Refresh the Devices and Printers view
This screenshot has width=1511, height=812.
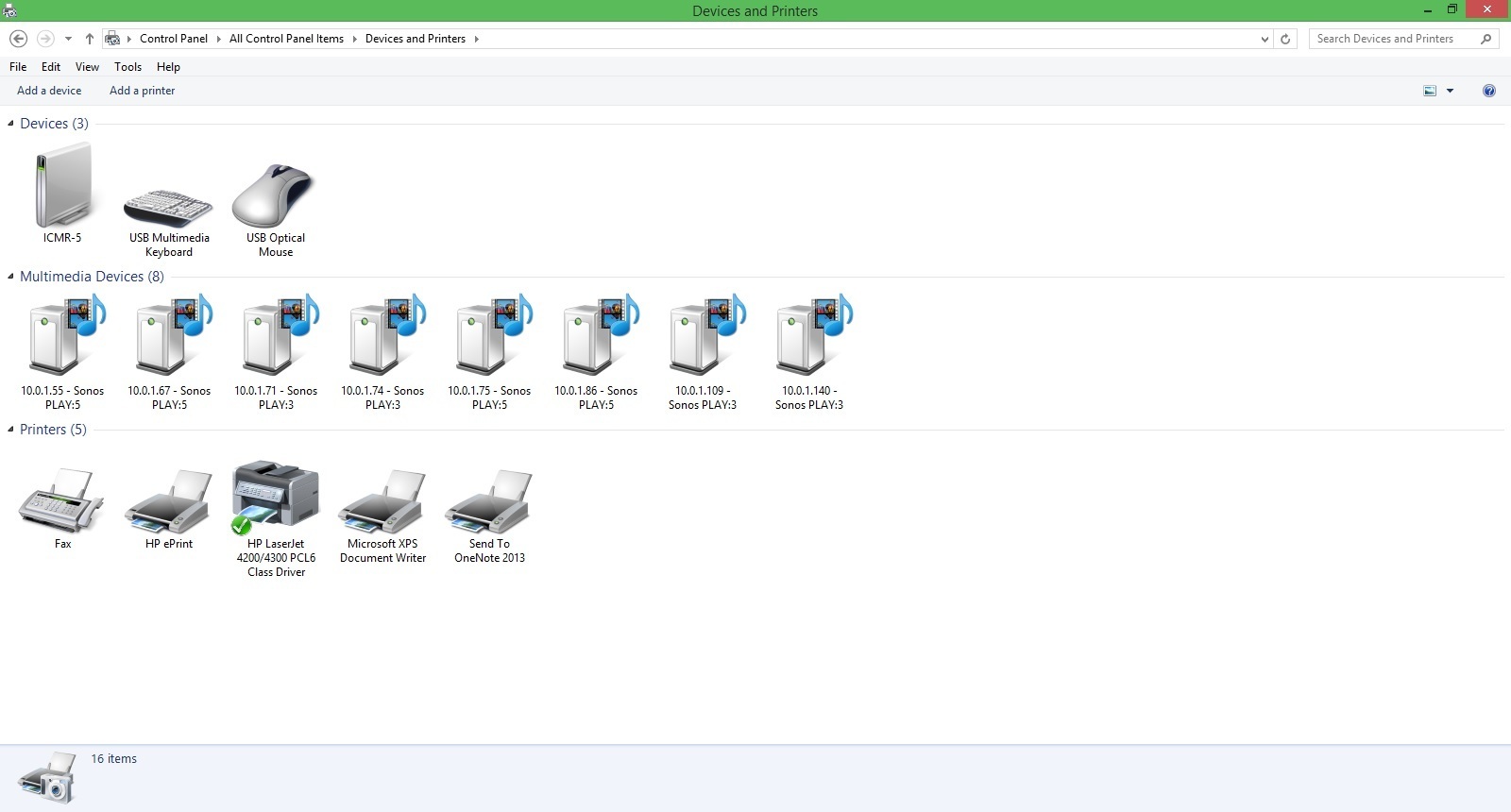[x=1285, y=39]
